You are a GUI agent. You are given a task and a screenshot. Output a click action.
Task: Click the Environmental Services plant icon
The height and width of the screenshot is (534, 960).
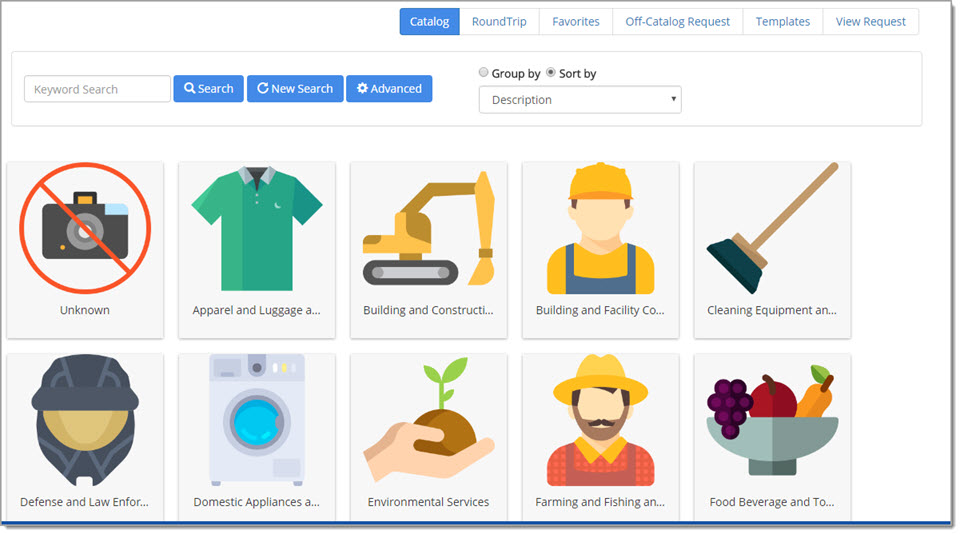[x=429, y=420]
